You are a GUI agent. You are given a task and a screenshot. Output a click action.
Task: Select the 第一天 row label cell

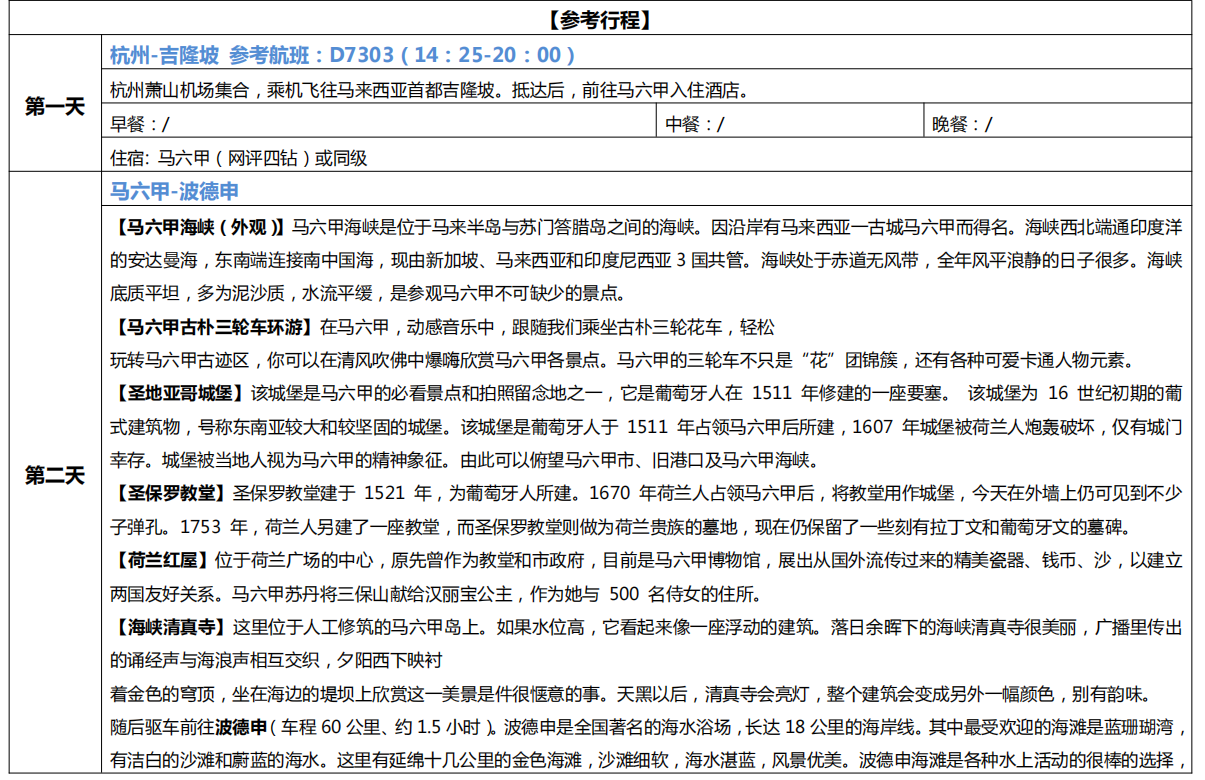point(55,106)
